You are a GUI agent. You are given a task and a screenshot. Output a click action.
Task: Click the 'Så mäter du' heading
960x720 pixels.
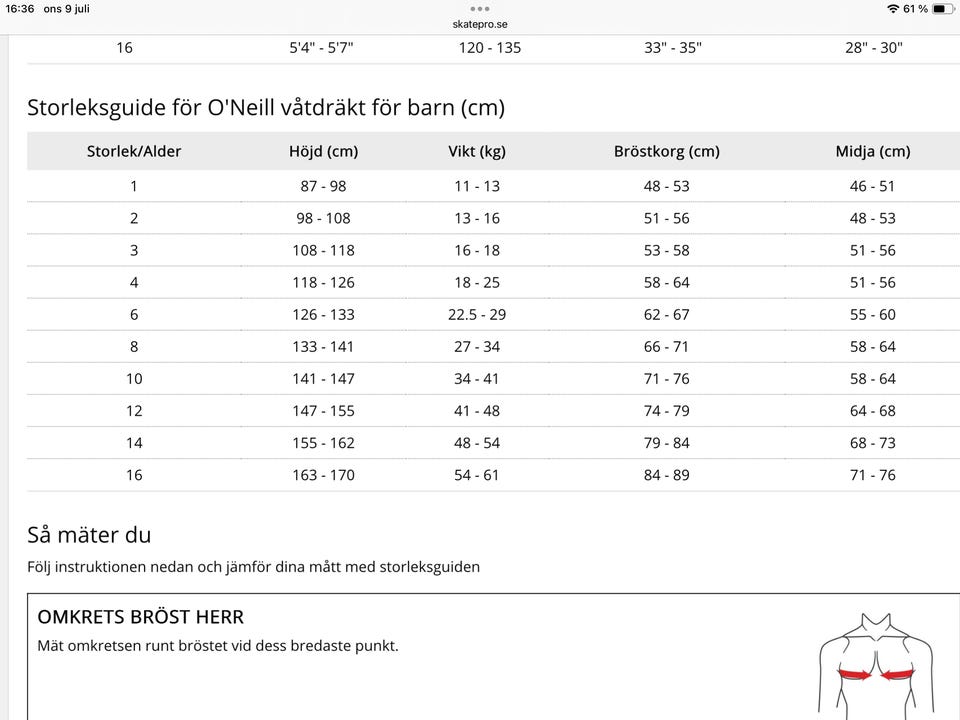89,535
